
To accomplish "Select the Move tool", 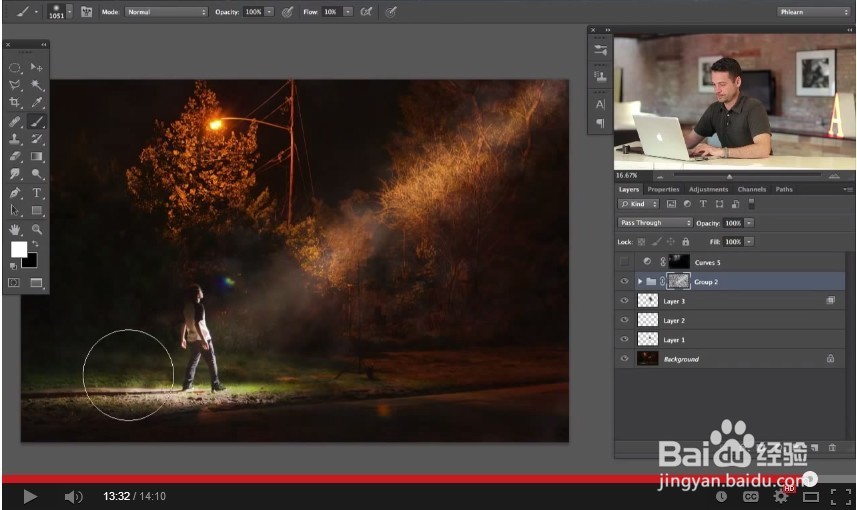I will click(37, 67).
